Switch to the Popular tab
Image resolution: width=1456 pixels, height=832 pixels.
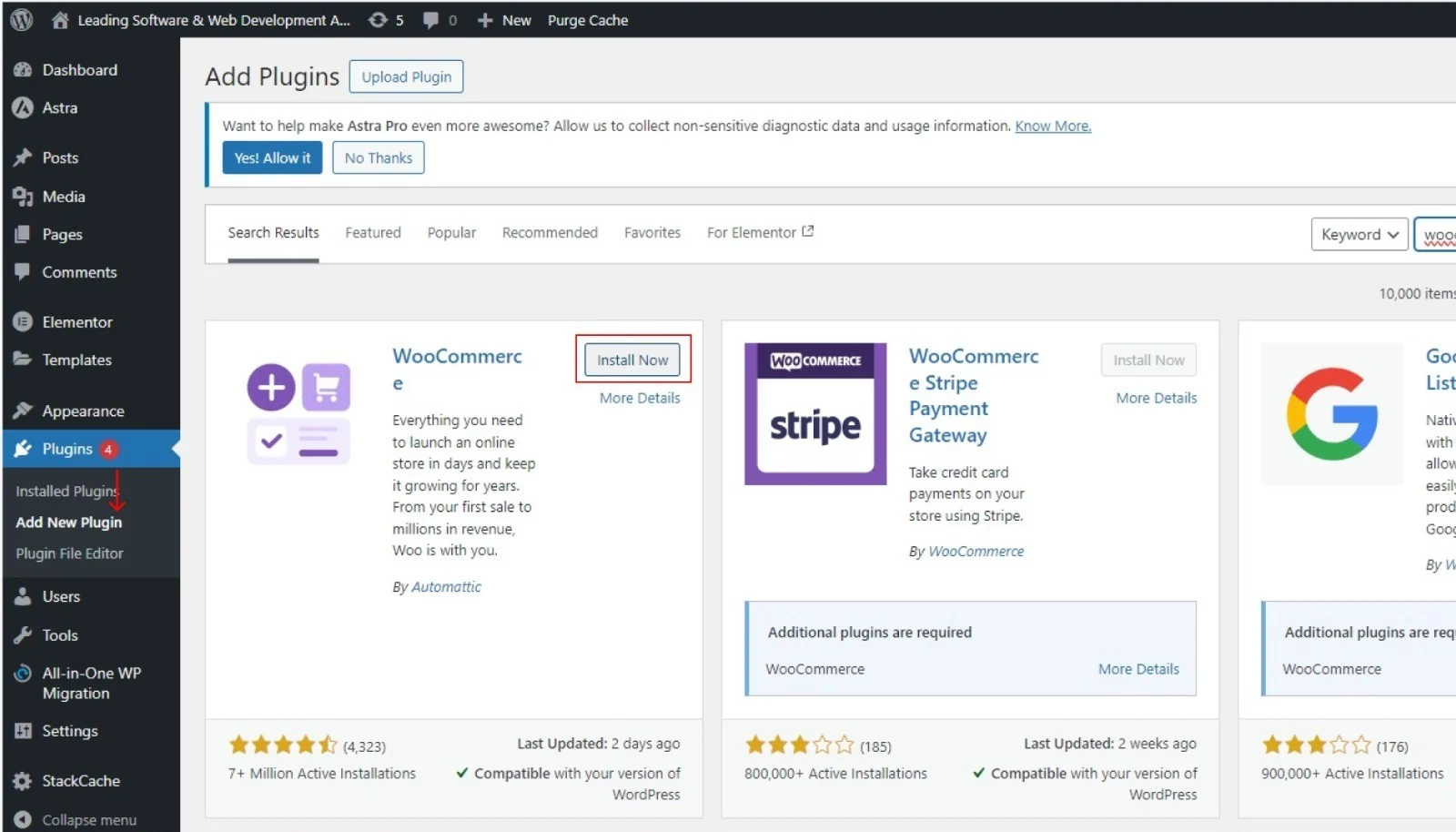pyautogui.click(x=451, y=232)
